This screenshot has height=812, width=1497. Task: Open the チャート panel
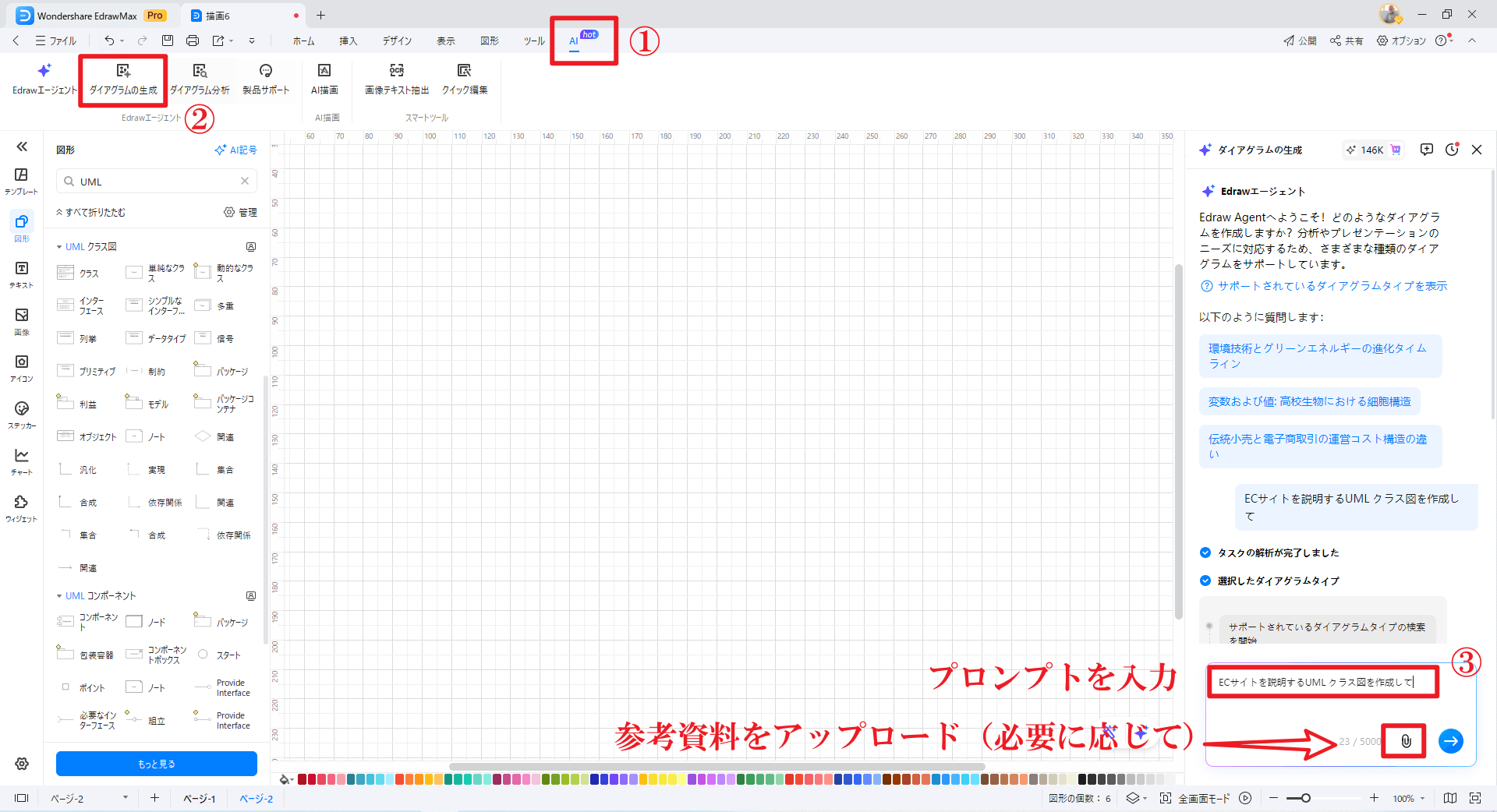pos(21,461)
